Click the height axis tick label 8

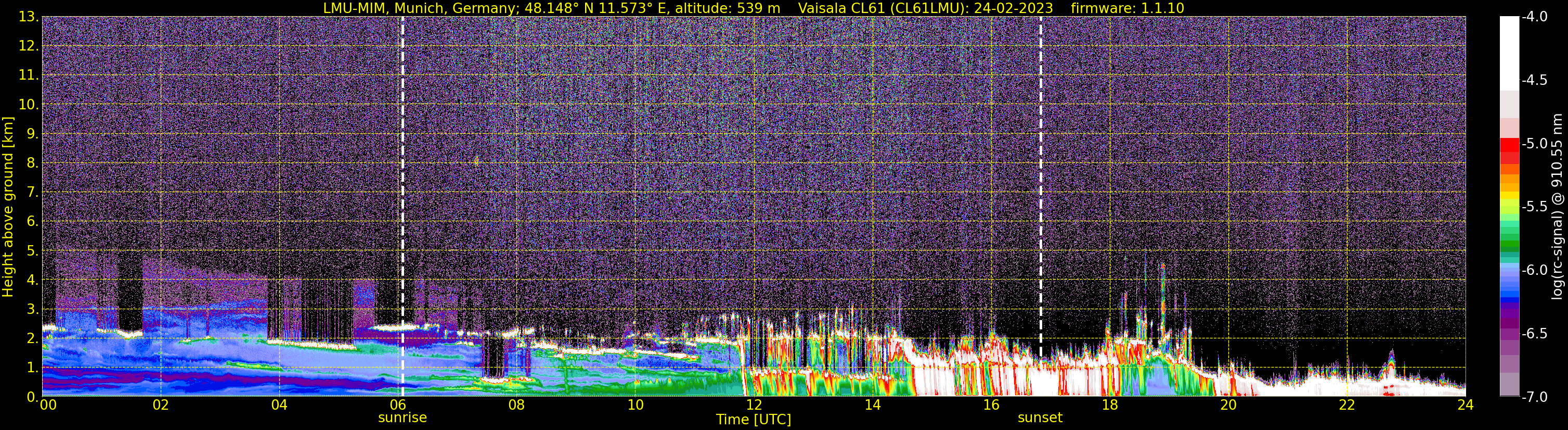[x=32, y=163]
